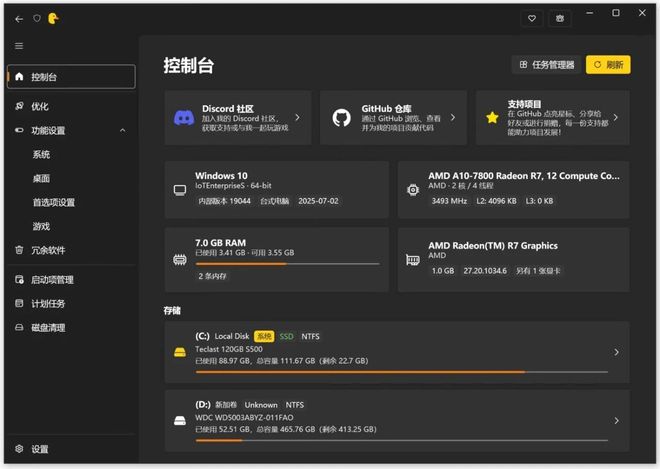
Task: Expand the D: 新加卷 row chevron
Action: pyautogui.click(x=617, y=421)
